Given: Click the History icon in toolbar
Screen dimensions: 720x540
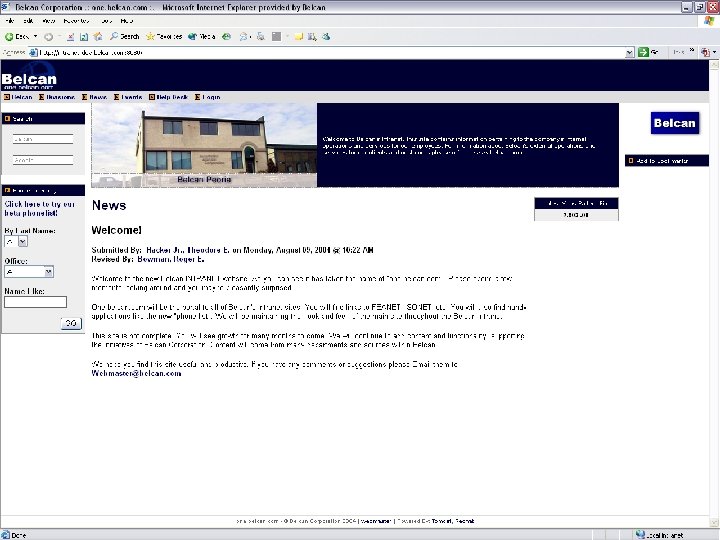Looking at the screenshot, I should click(226, 37).
